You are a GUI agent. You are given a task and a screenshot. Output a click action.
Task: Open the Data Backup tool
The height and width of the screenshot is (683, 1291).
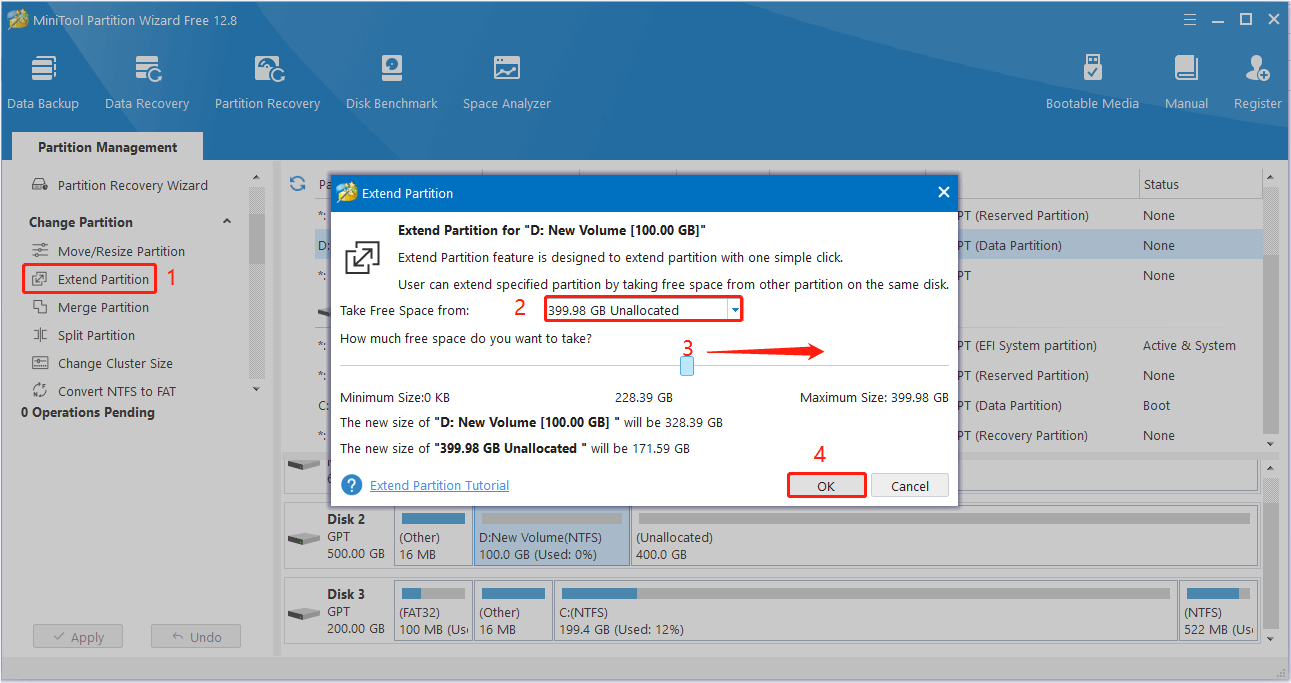click(x=43, y=82)
